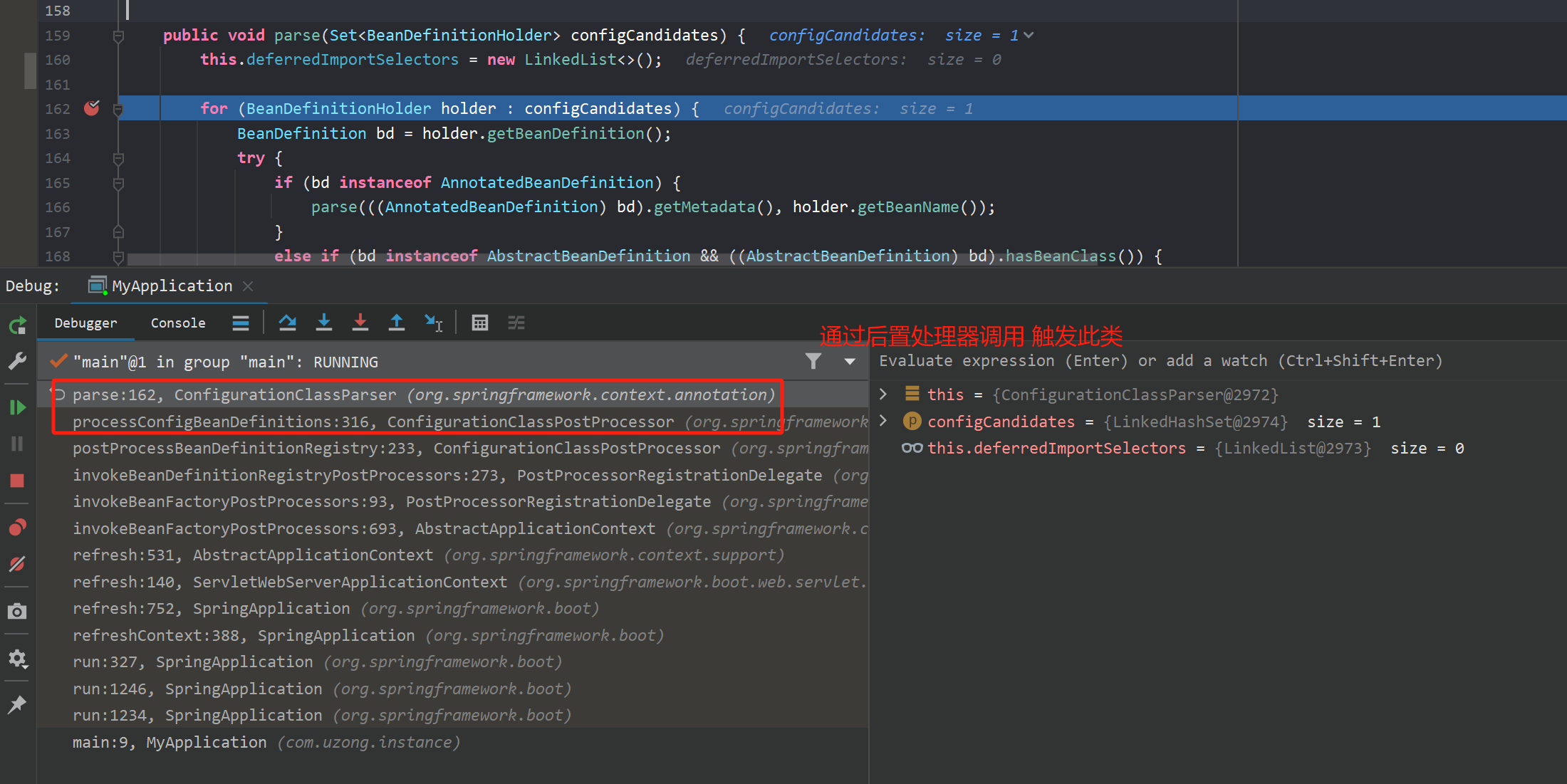Screen dimensions: 1567x784
Task: Switch to the Console tab
Action: (x=178, y=323)
